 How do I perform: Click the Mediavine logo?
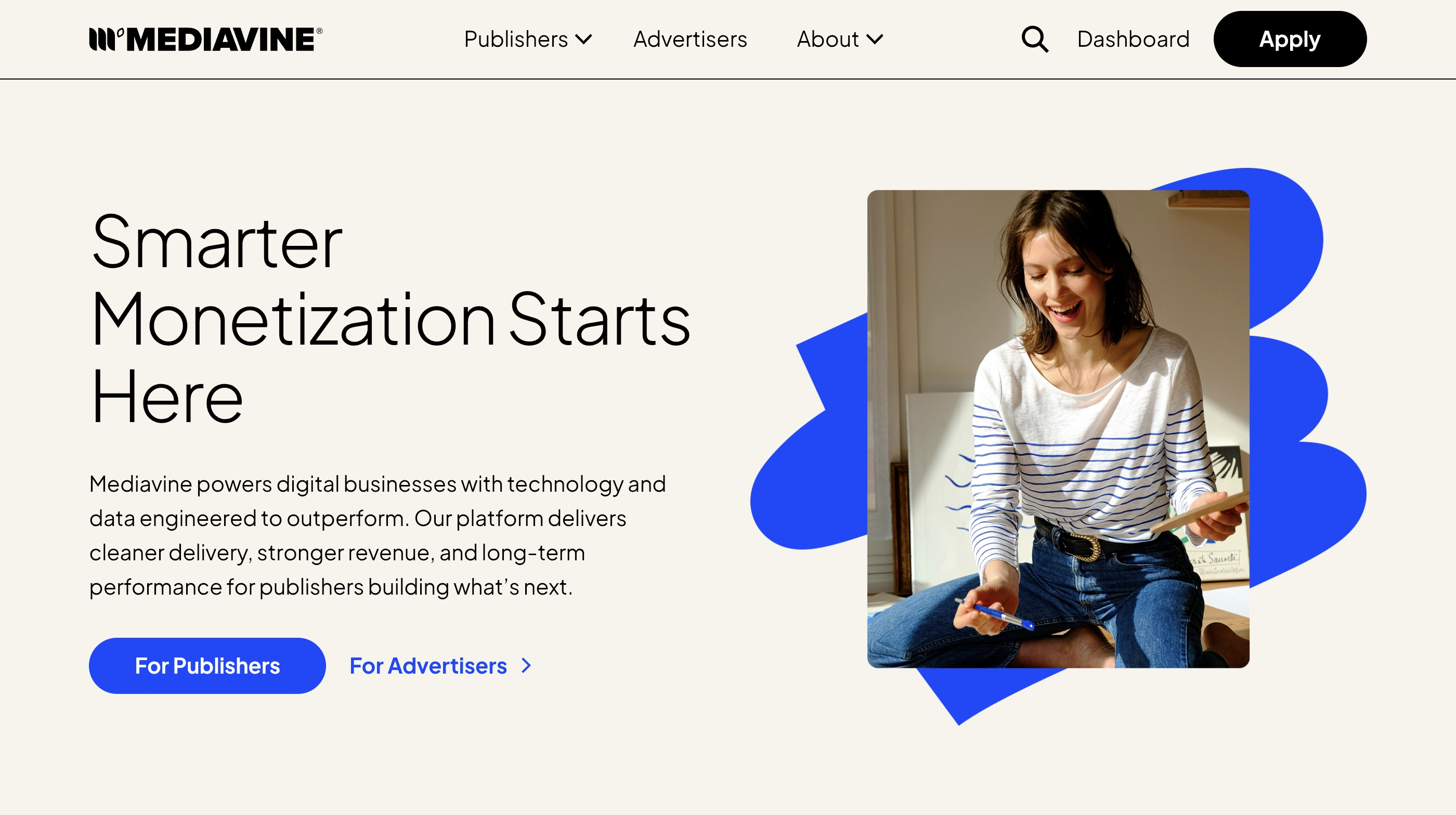coord(206,39)
